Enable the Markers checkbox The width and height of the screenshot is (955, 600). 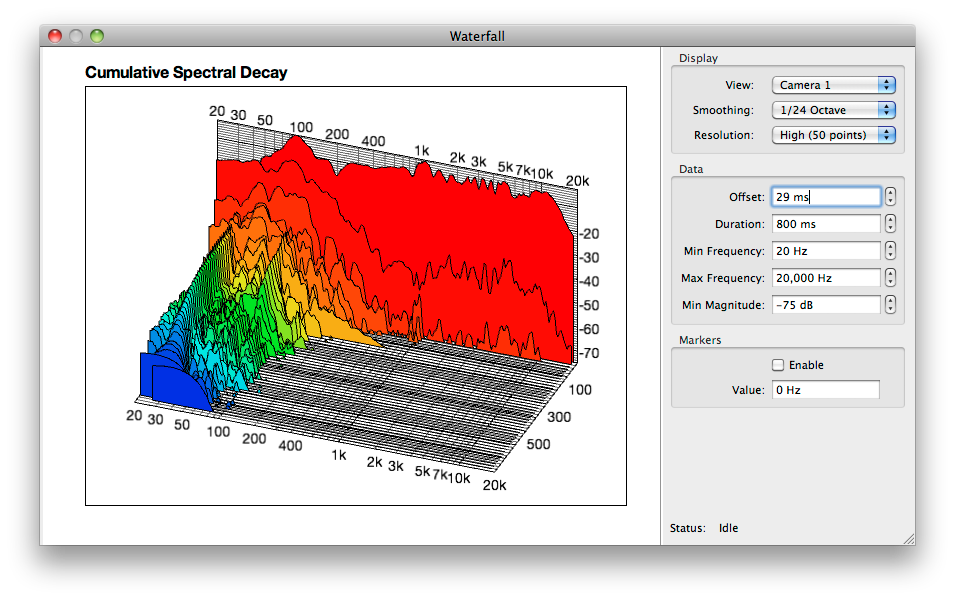tap(778, 365)
